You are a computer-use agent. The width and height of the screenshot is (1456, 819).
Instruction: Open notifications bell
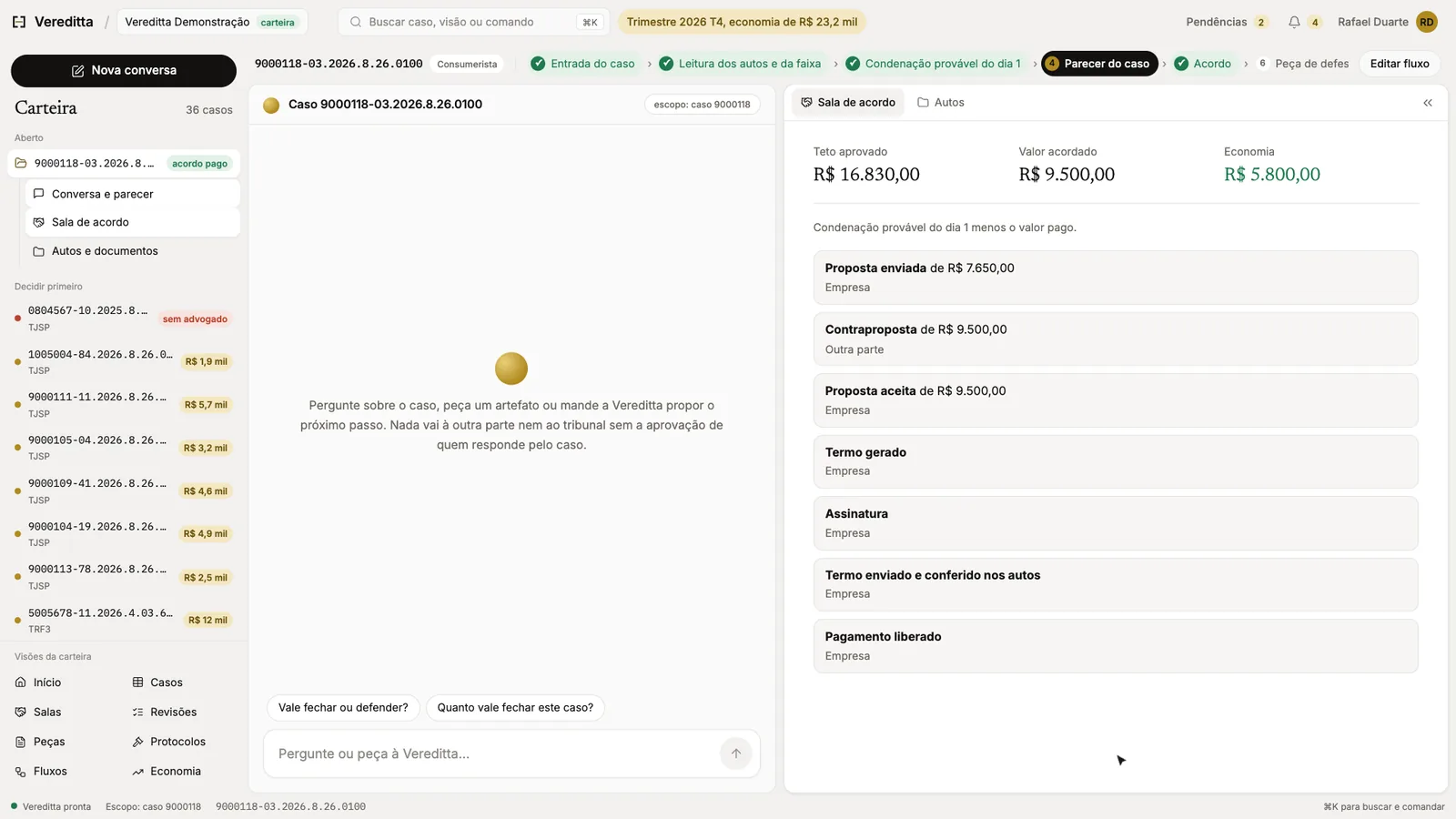click(1294, 22)
